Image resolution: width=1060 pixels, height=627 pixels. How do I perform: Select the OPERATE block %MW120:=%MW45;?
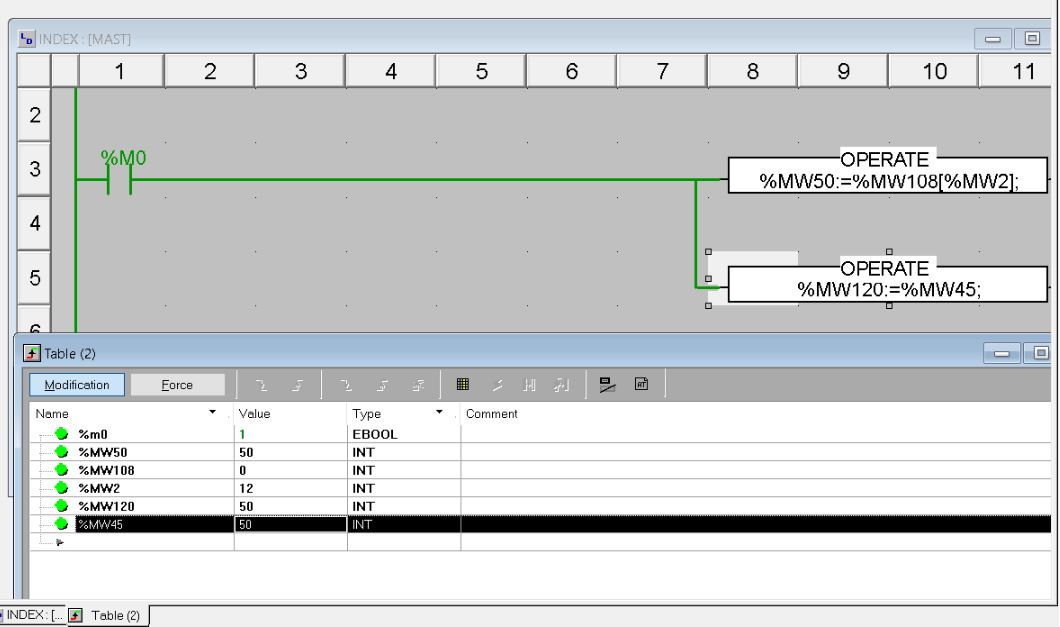pos(888,284)
